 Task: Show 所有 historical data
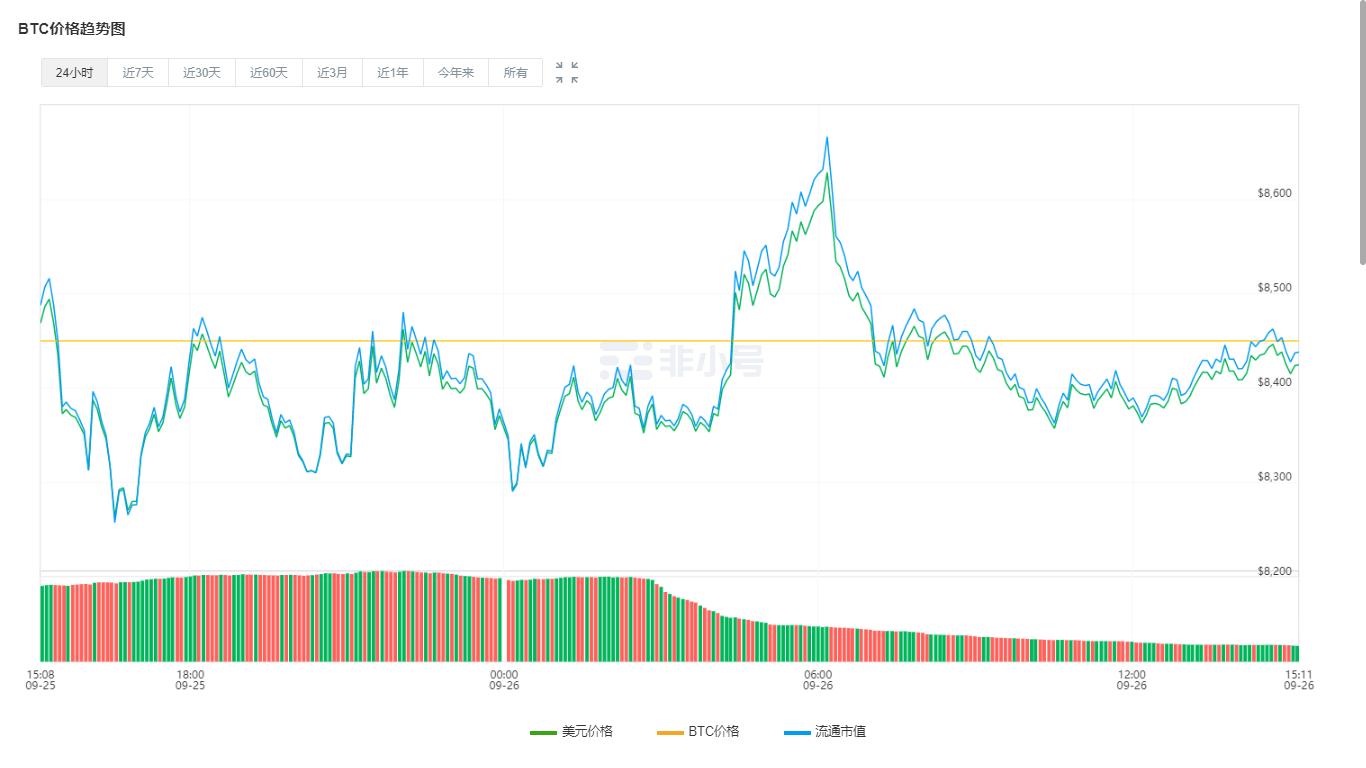click(515, 72)
